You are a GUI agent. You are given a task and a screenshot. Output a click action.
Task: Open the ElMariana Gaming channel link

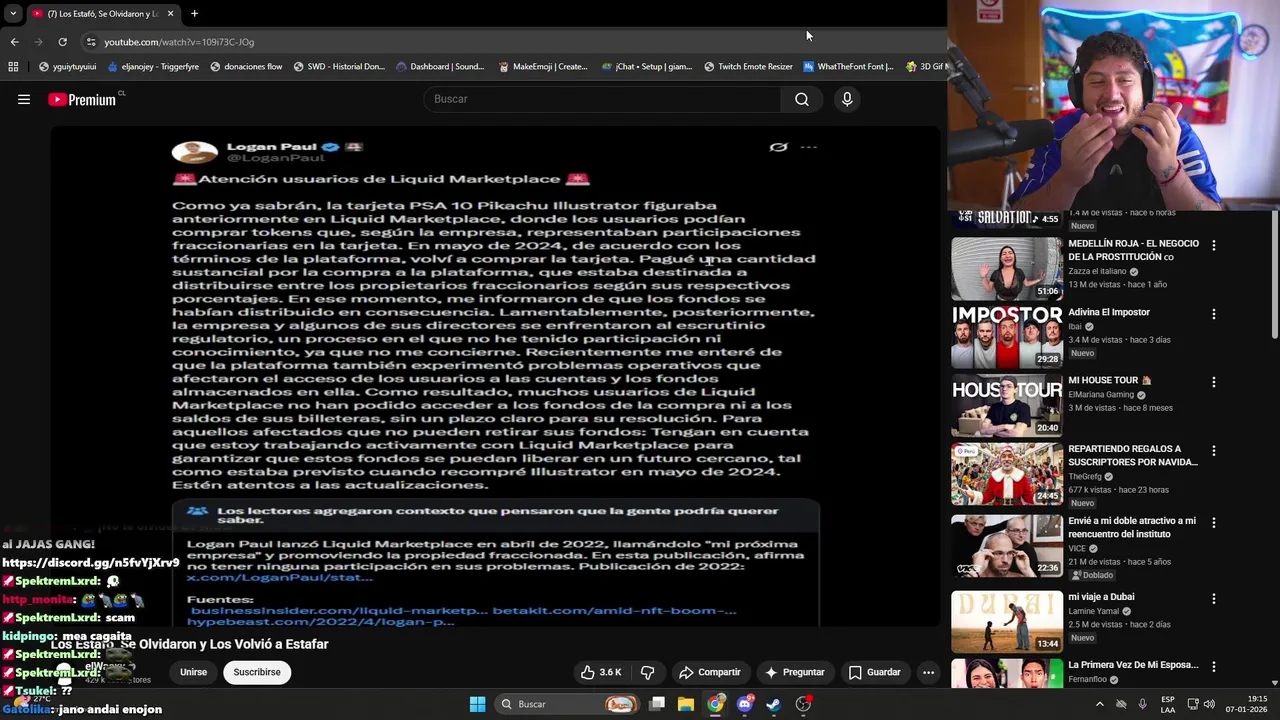(x=1101, y=395)
